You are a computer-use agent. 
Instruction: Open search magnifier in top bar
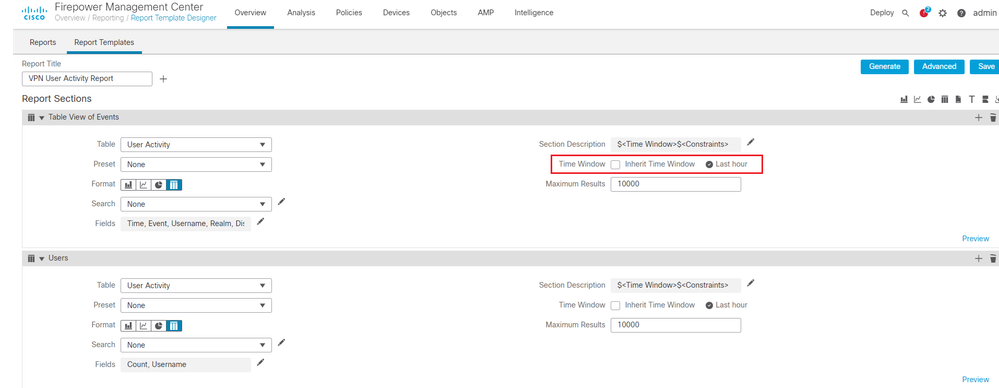905,13
